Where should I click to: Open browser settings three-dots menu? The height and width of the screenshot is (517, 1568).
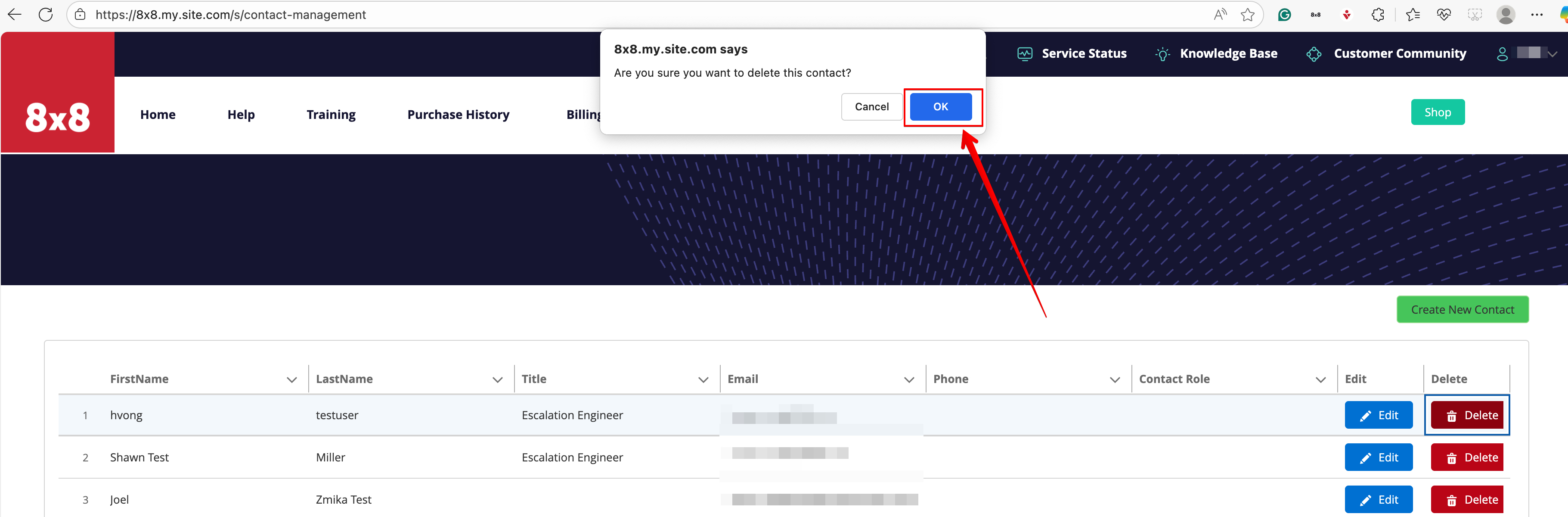pos(1536,15)
